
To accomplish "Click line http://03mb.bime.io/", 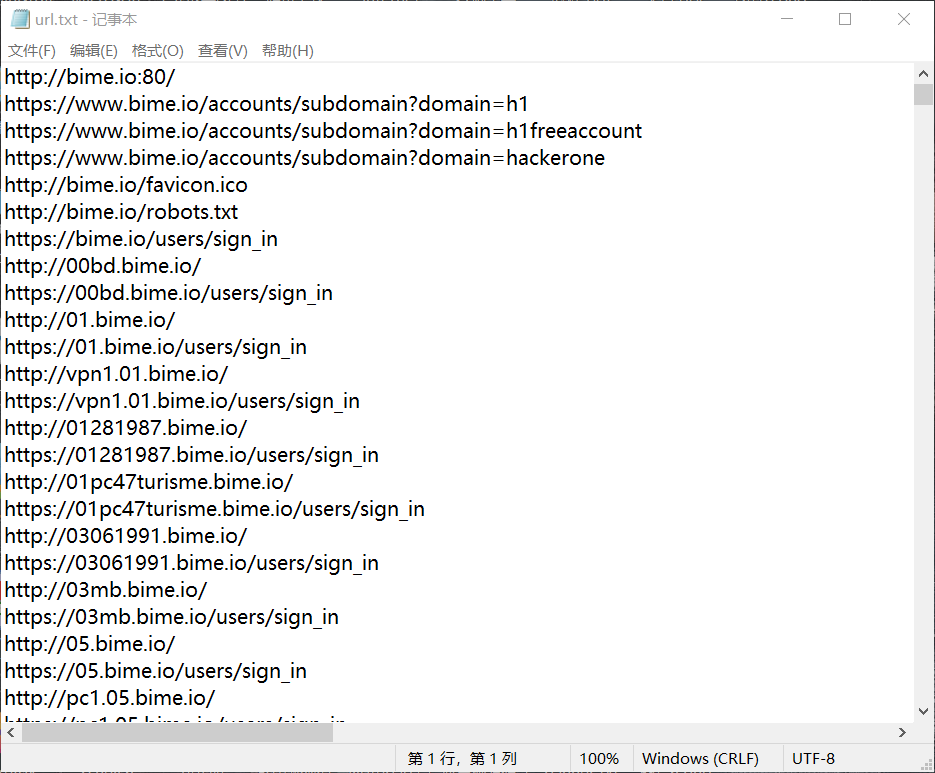I will [106, 590].
